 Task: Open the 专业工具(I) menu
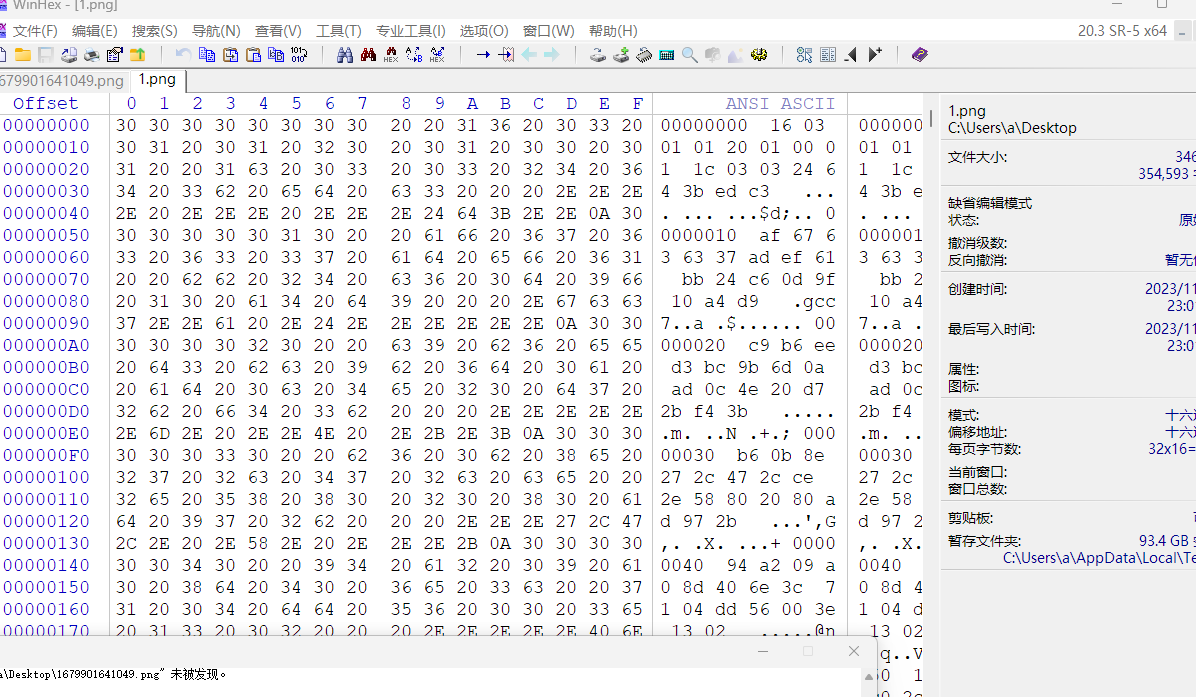411,31
